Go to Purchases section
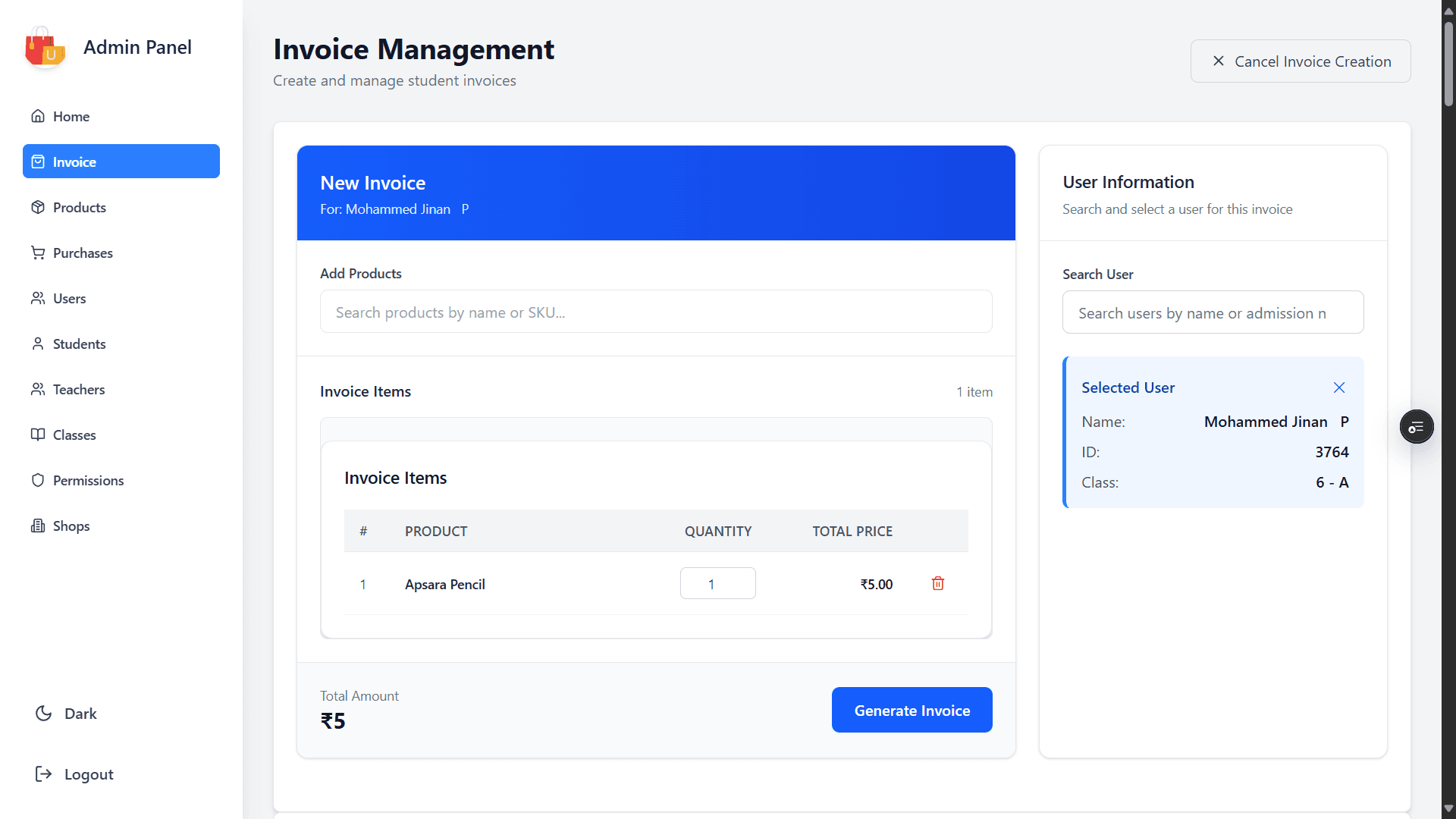 (x=121, y=253)
